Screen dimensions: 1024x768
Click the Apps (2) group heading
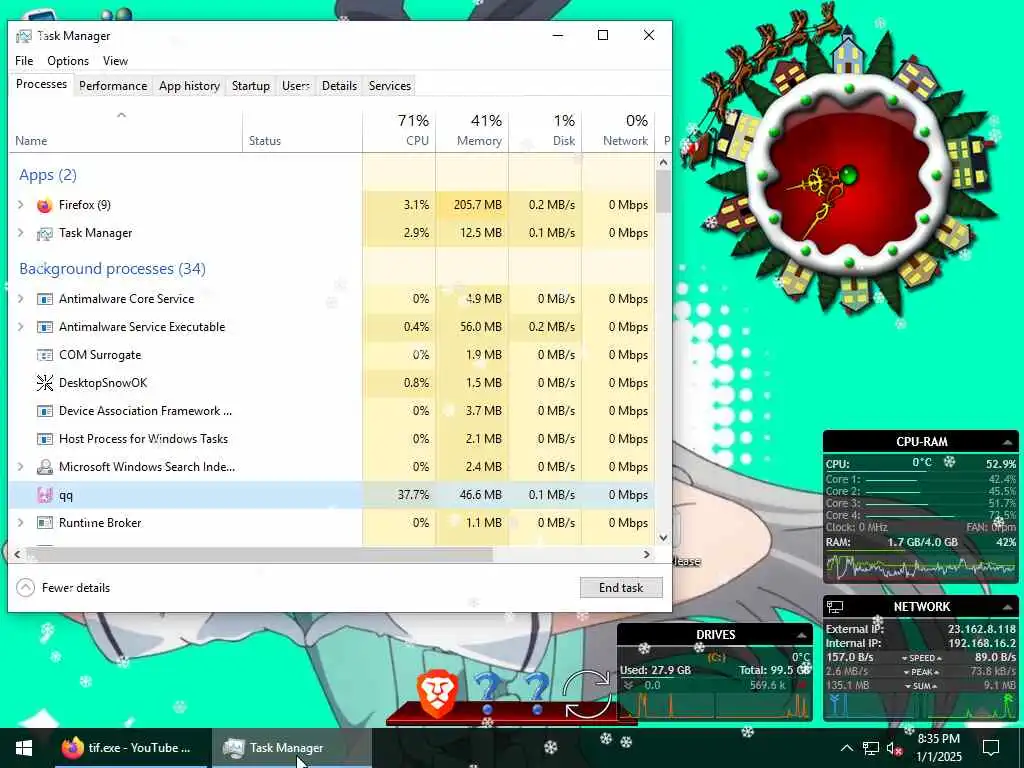click(x=48, y=175)
